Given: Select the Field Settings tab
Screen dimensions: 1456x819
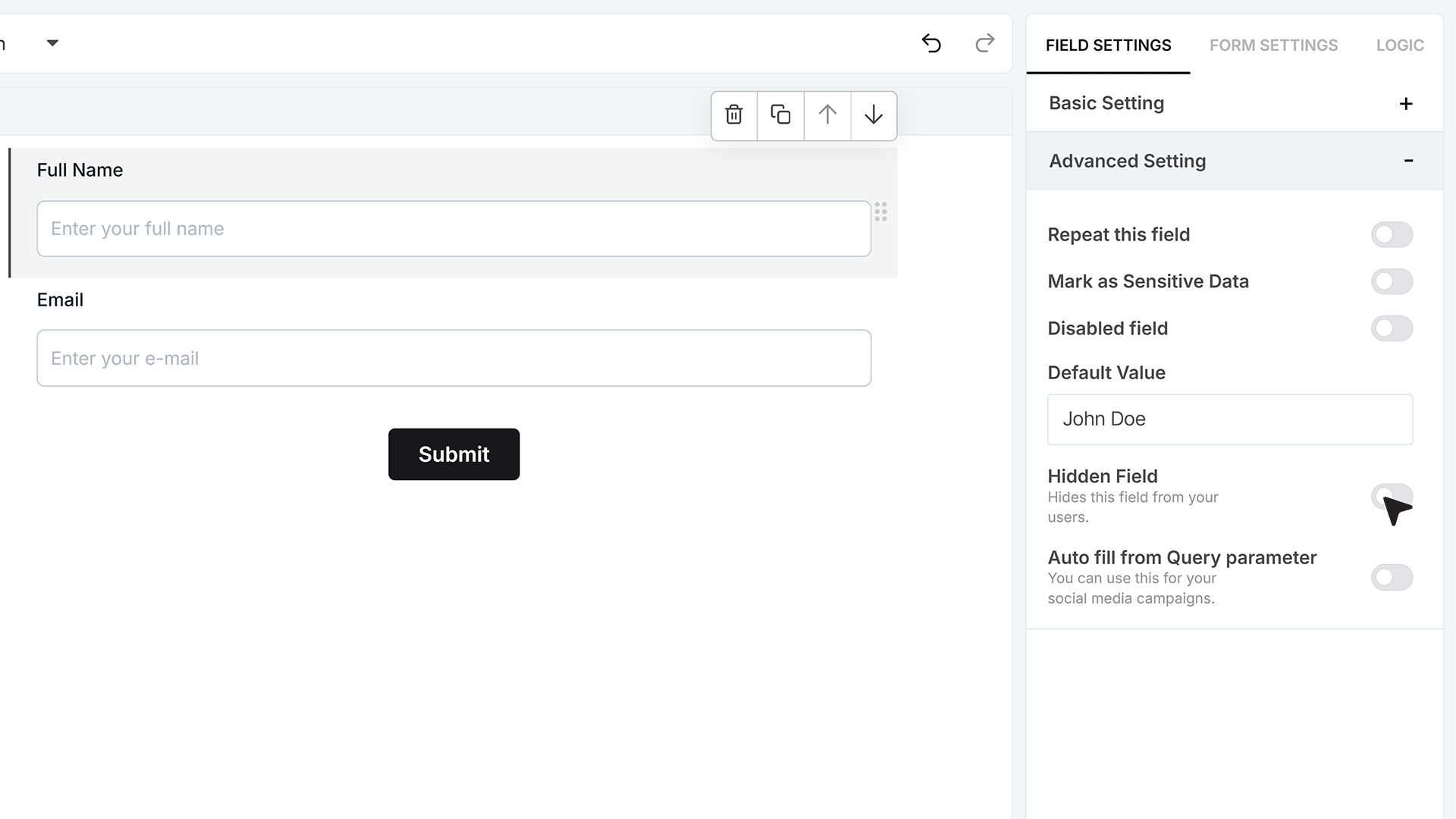Looking at the screenshot, I should coord(1108,45).
